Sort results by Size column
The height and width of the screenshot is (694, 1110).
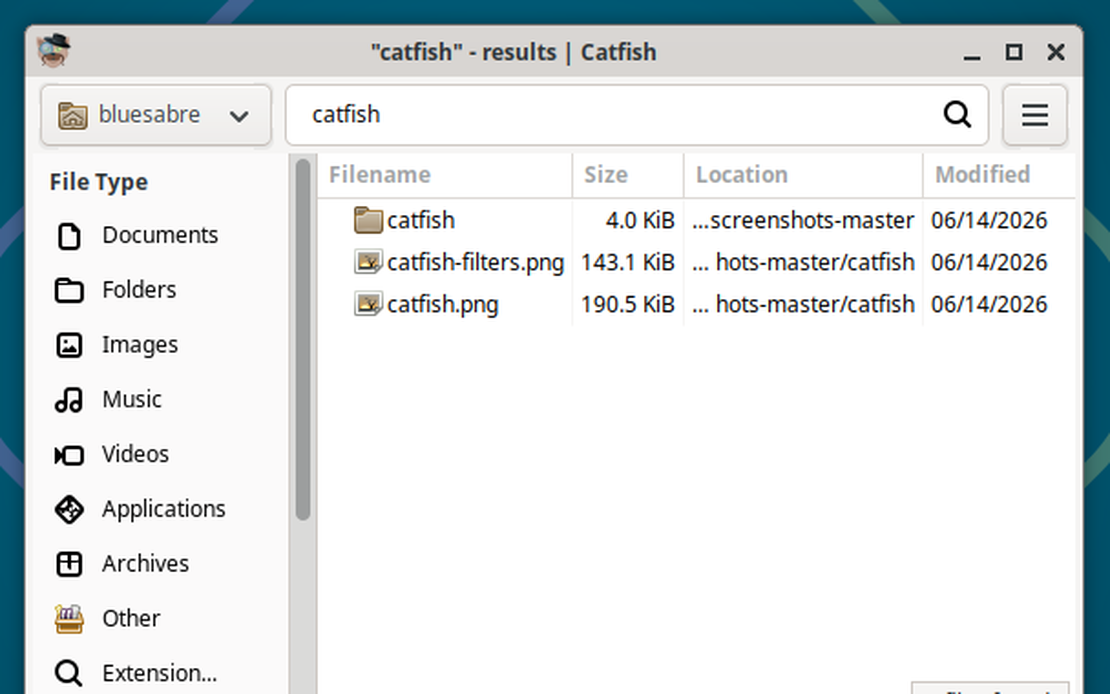[628, 175]
